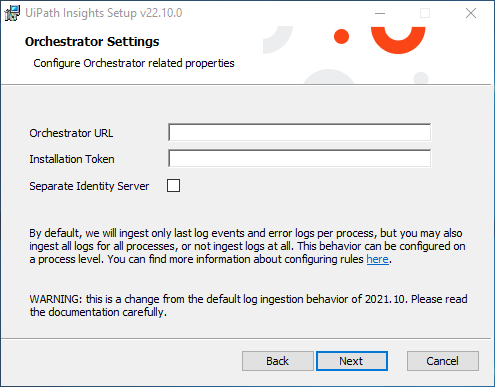This screenshot has width=495, height=387.
Task: Close the UiPath Insights Setup window
Action: [x=471, y=13]
